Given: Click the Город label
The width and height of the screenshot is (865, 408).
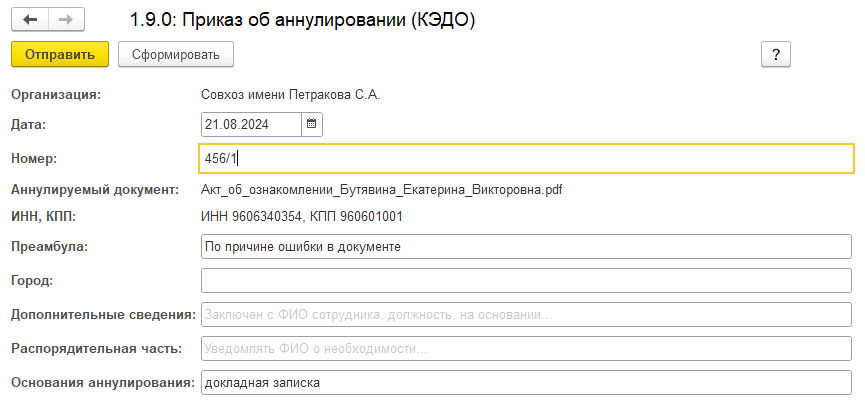Looking at the screenshot, I should [32, 281].
